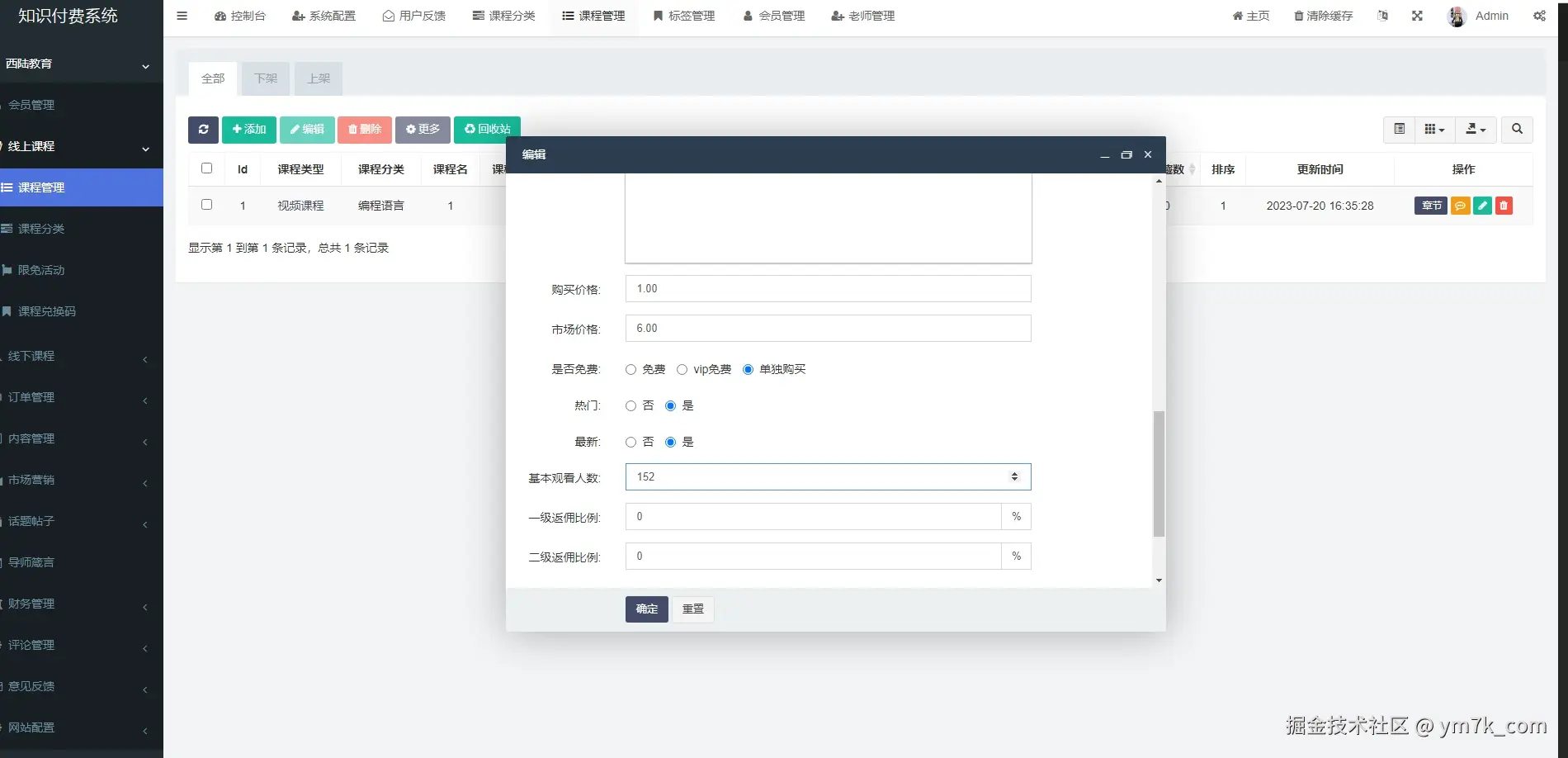Screen dimensions: 1568x758
Task: Click the 编程语言 category cell
Action: click(x=381, y=206)
